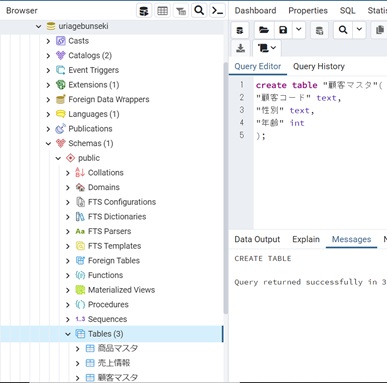
Task: Click the database connection status icon in query toolbar
Action: pos(240,30)
